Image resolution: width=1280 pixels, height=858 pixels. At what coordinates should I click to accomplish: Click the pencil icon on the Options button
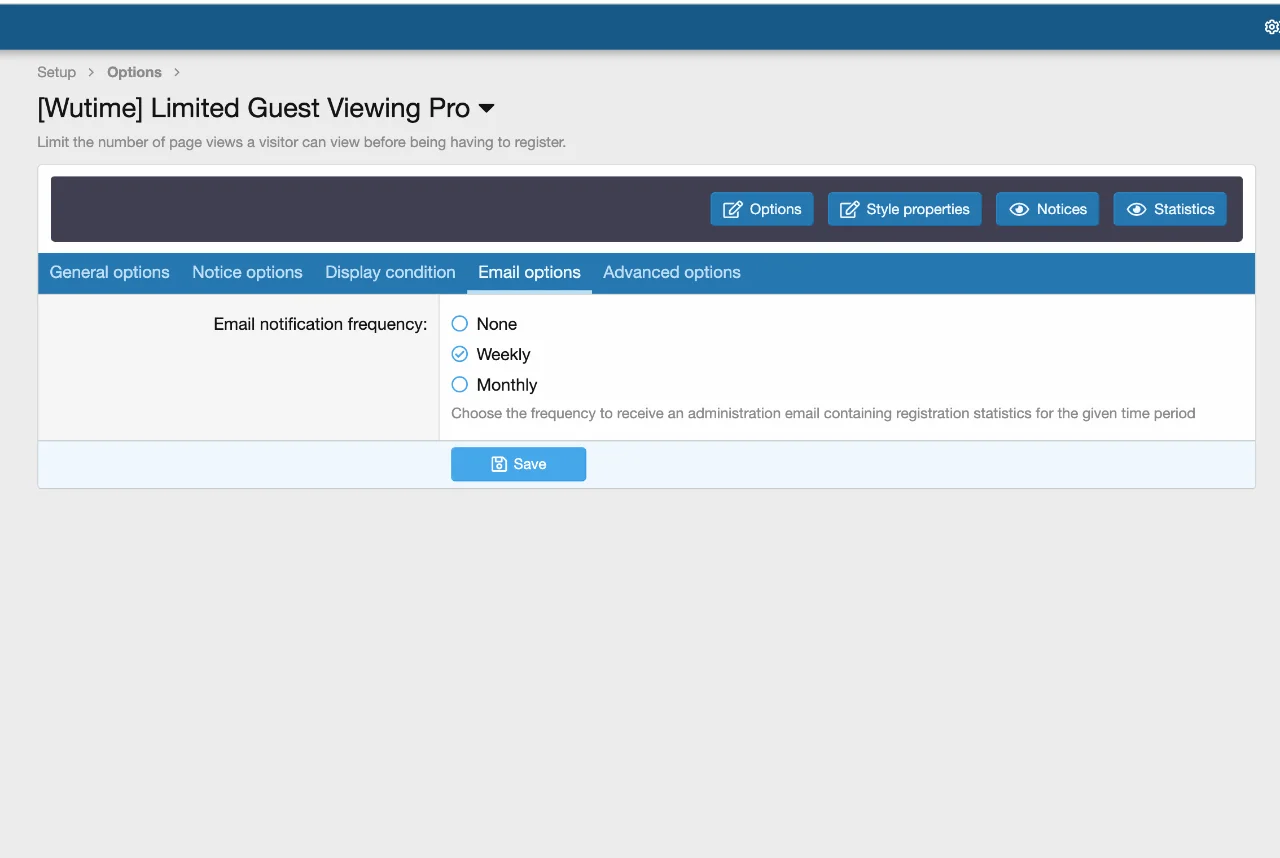(732, 209)
